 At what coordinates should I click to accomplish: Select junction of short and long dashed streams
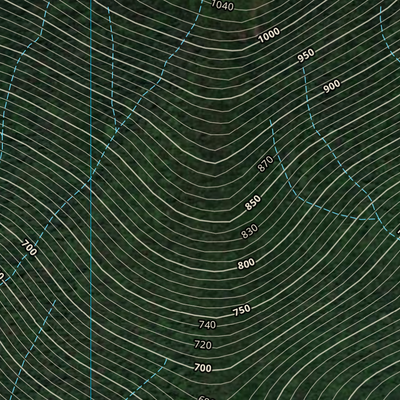[x=116, y=131]
